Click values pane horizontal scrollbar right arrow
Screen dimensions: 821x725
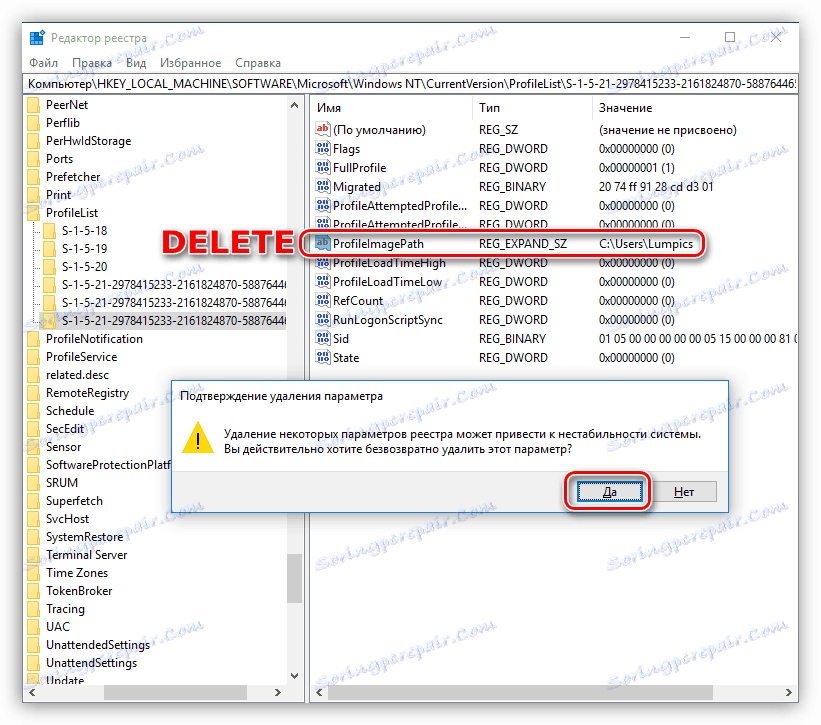point(789,693)
